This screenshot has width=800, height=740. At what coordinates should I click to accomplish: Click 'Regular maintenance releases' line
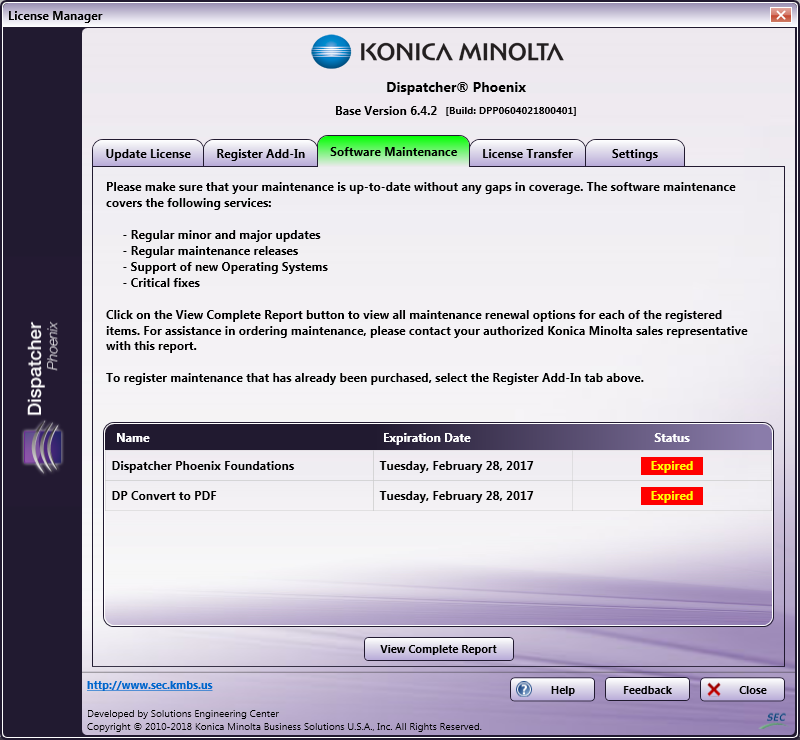[210, 251]
